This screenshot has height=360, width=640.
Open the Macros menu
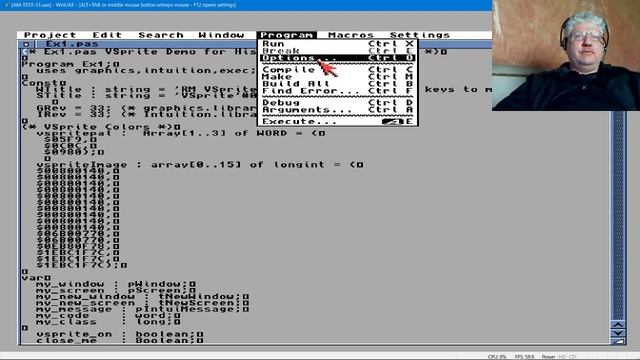(351, 35)
